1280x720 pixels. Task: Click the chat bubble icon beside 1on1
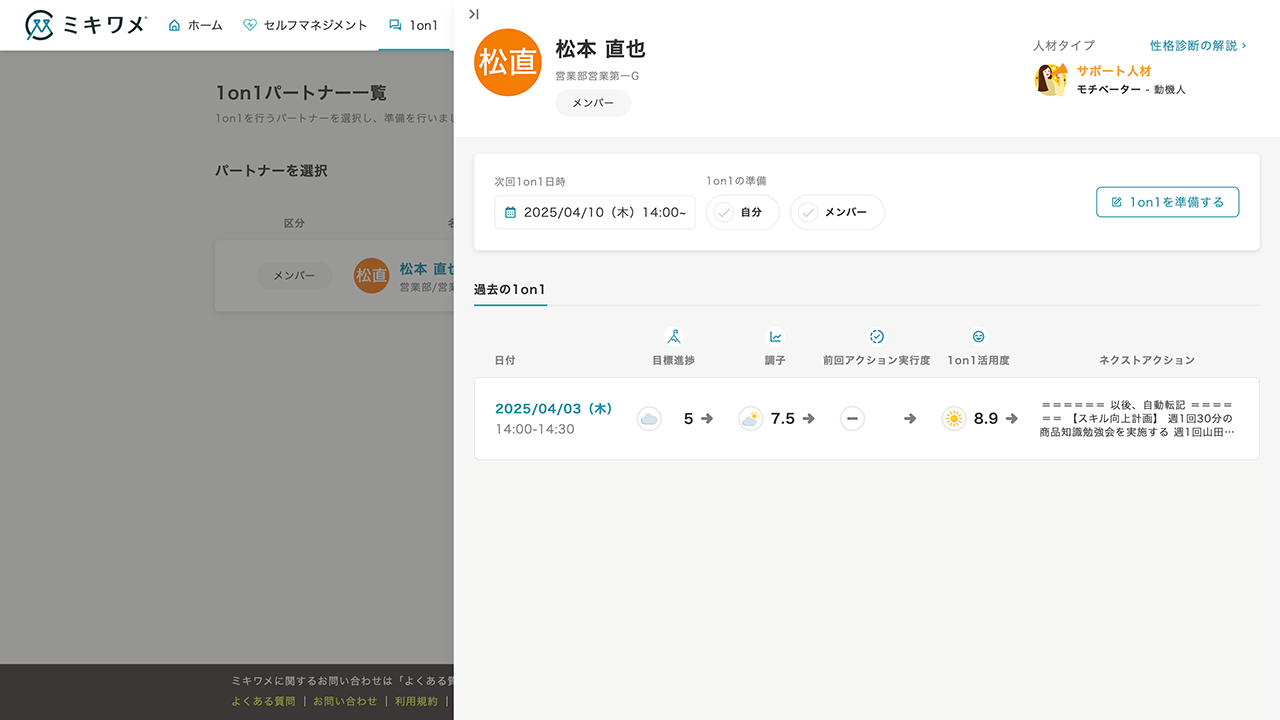(395, 25)
